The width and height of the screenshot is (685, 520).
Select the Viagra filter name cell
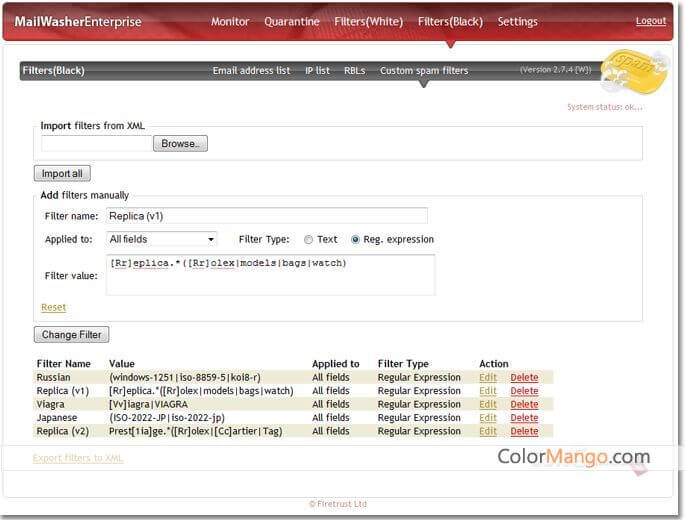coord(50,404)
